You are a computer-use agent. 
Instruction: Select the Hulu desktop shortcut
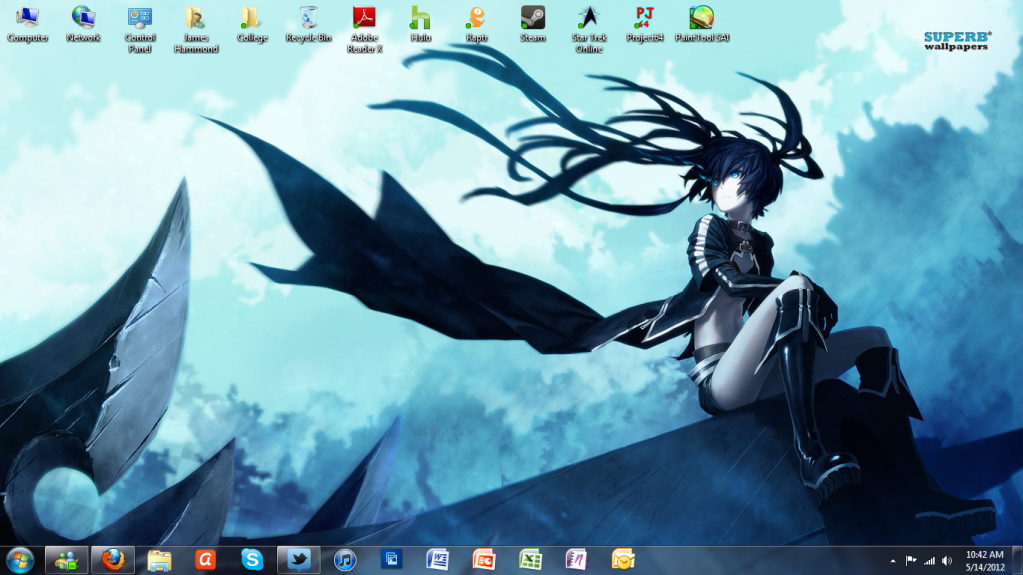pos(420,24)
